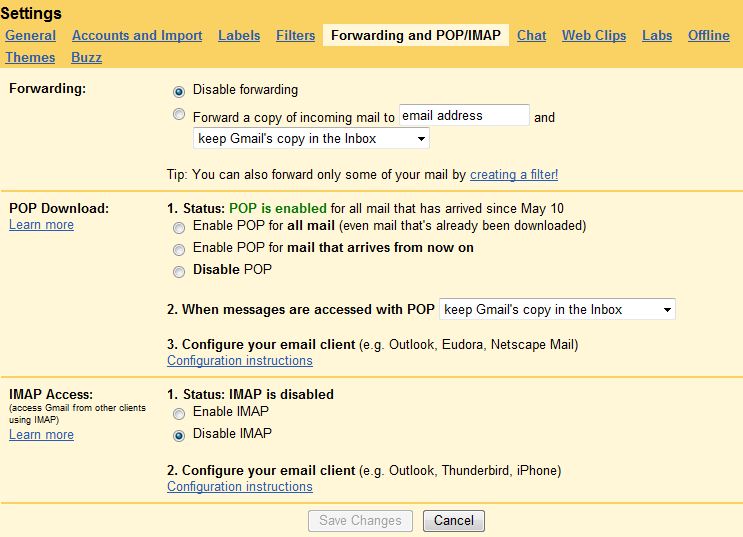The height and width of the screenshot is (537, 743).
Task: Open IMAP Configuration instructions link
Action: pyautogui.click(x=240, y=487)
